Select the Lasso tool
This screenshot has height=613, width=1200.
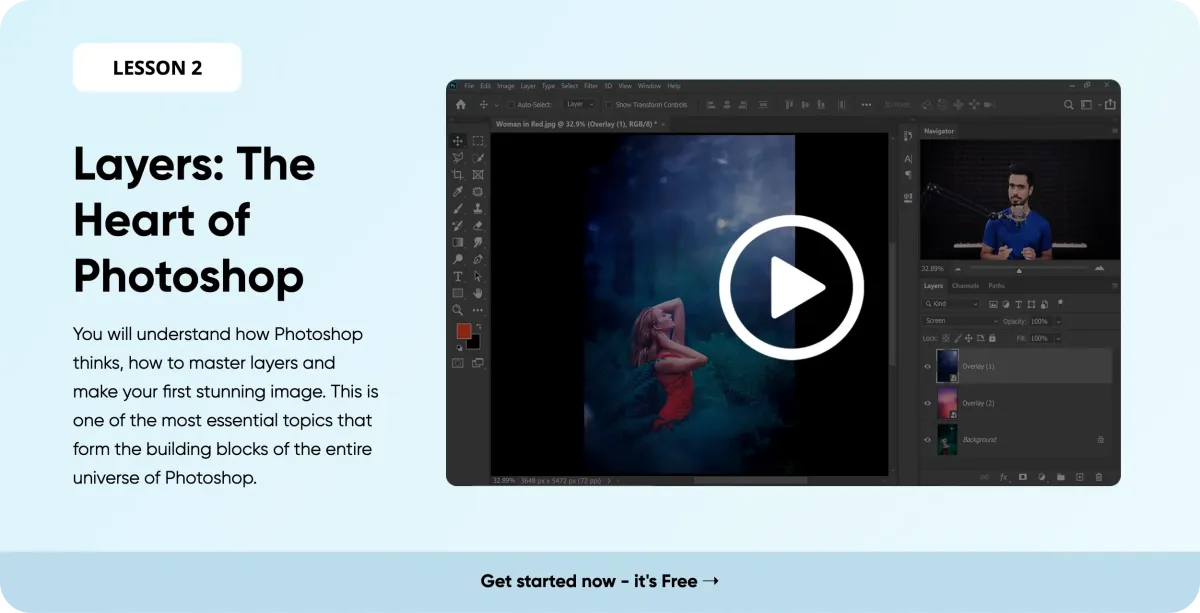coord(458,158)
